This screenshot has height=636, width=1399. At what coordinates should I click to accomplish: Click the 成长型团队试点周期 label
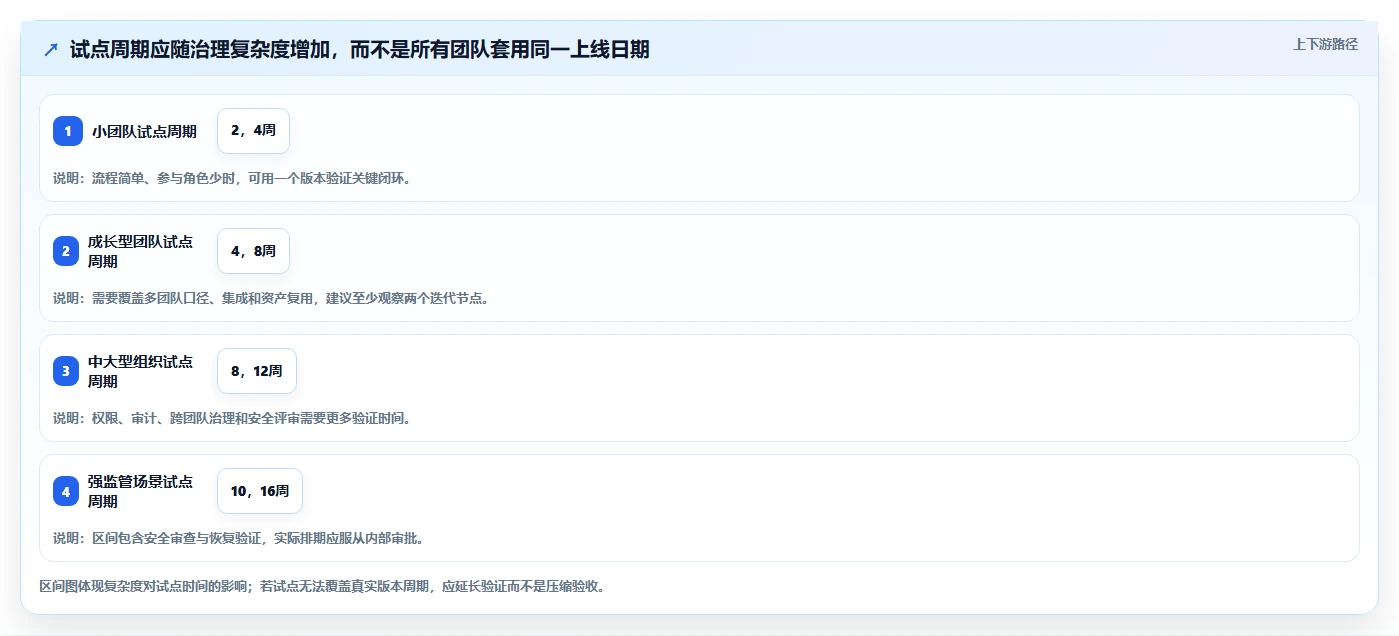[x=140, y=251]
